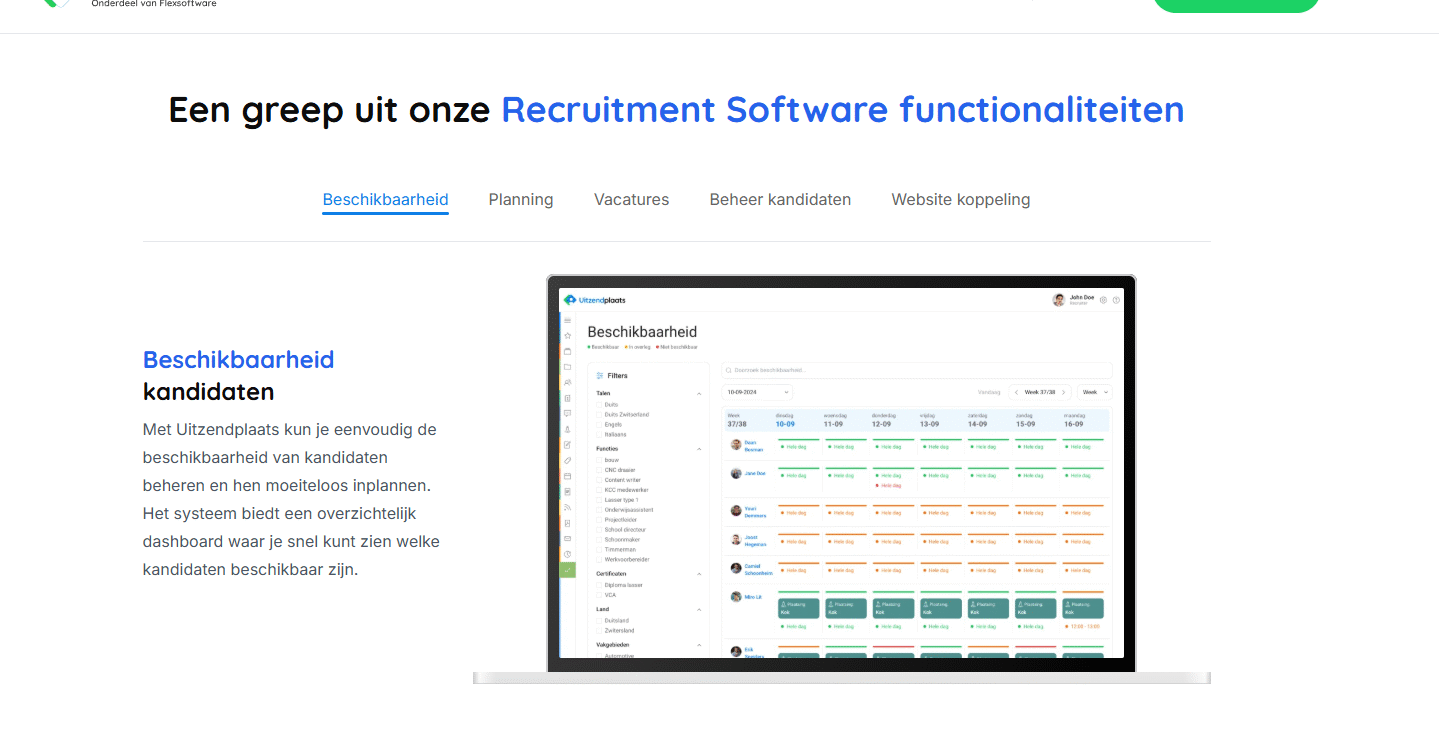Image resolution: width=1439 pixels, height=750 pixels.
Task: Check the Duits language filter checkbox
Action: tap(600, 404)
